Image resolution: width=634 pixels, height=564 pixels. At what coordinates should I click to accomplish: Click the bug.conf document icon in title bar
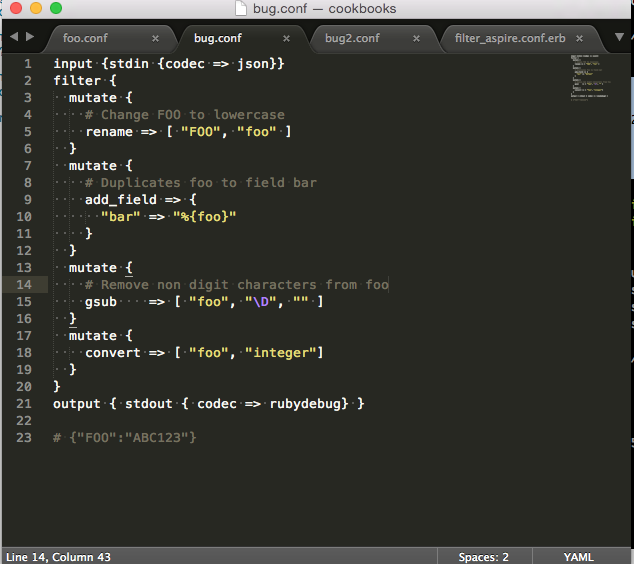pyautogui.click(x=241, y=8)
